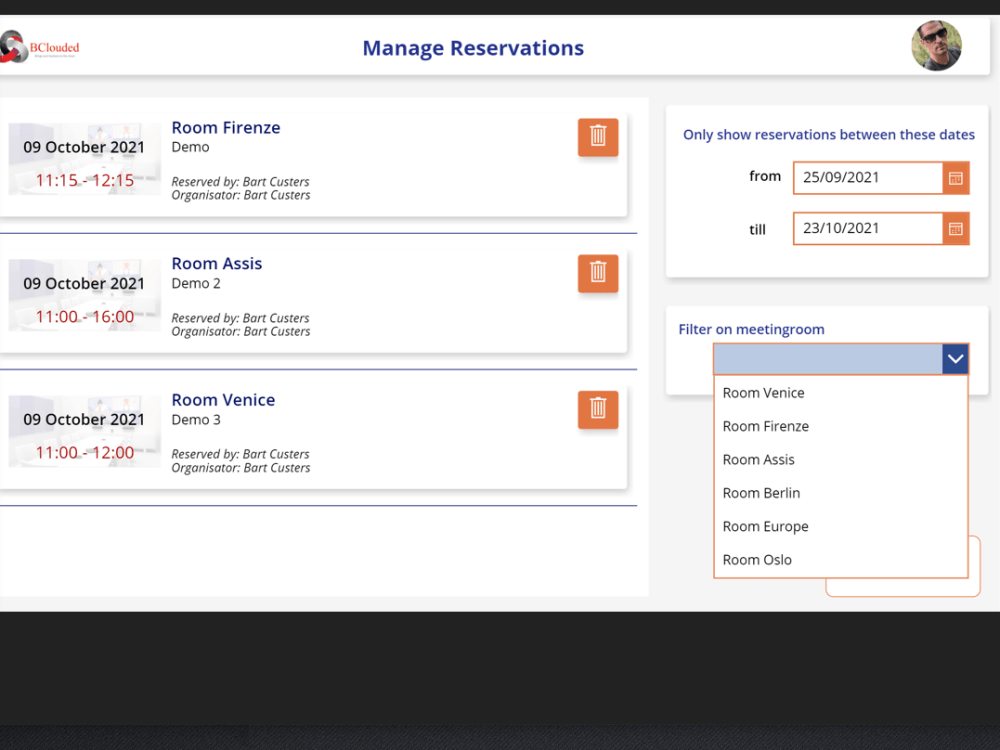Click the till date input field
Viewport: 1000px width, 750px height.
coord(867,228)
